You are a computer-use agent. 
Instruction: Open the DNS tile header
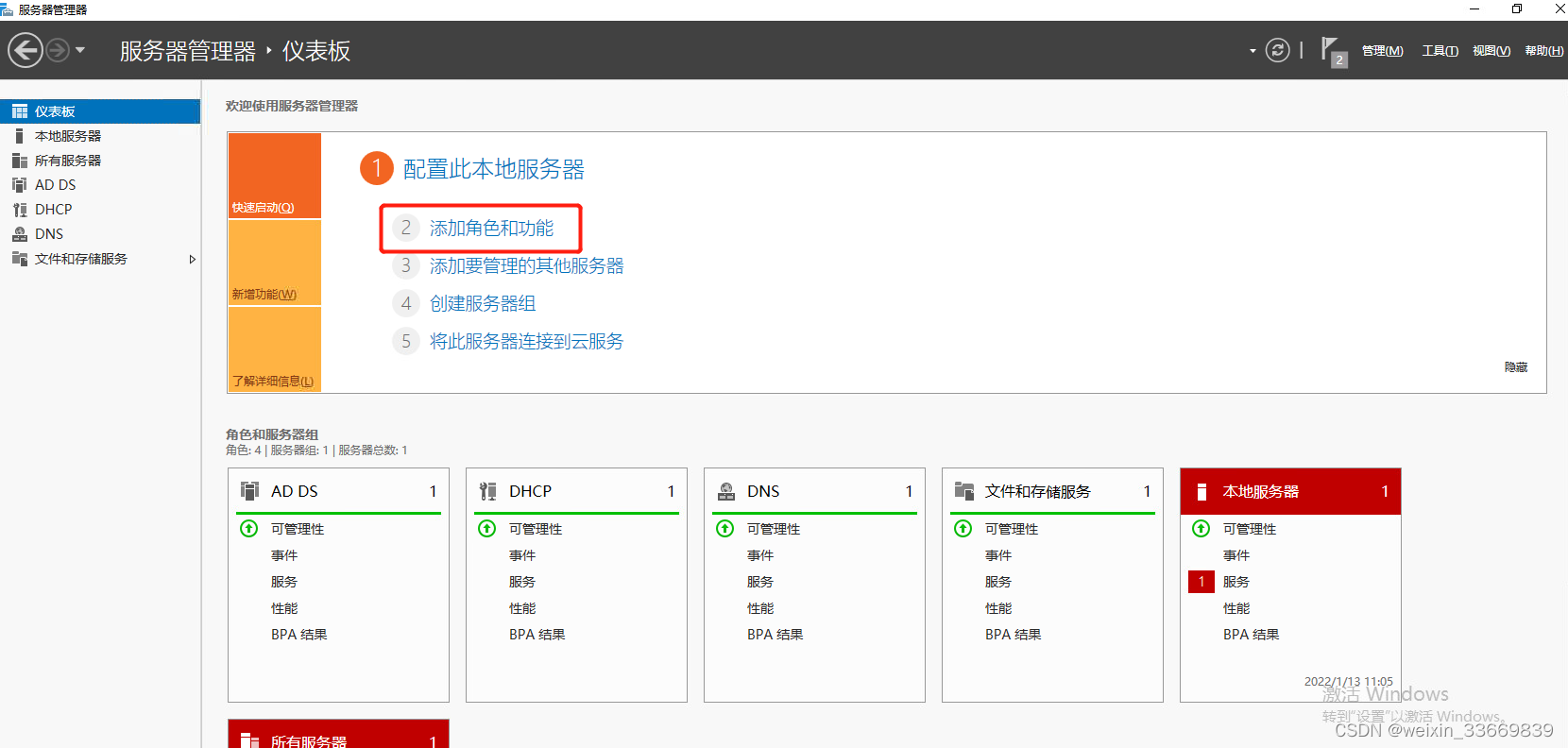[814, 491]
